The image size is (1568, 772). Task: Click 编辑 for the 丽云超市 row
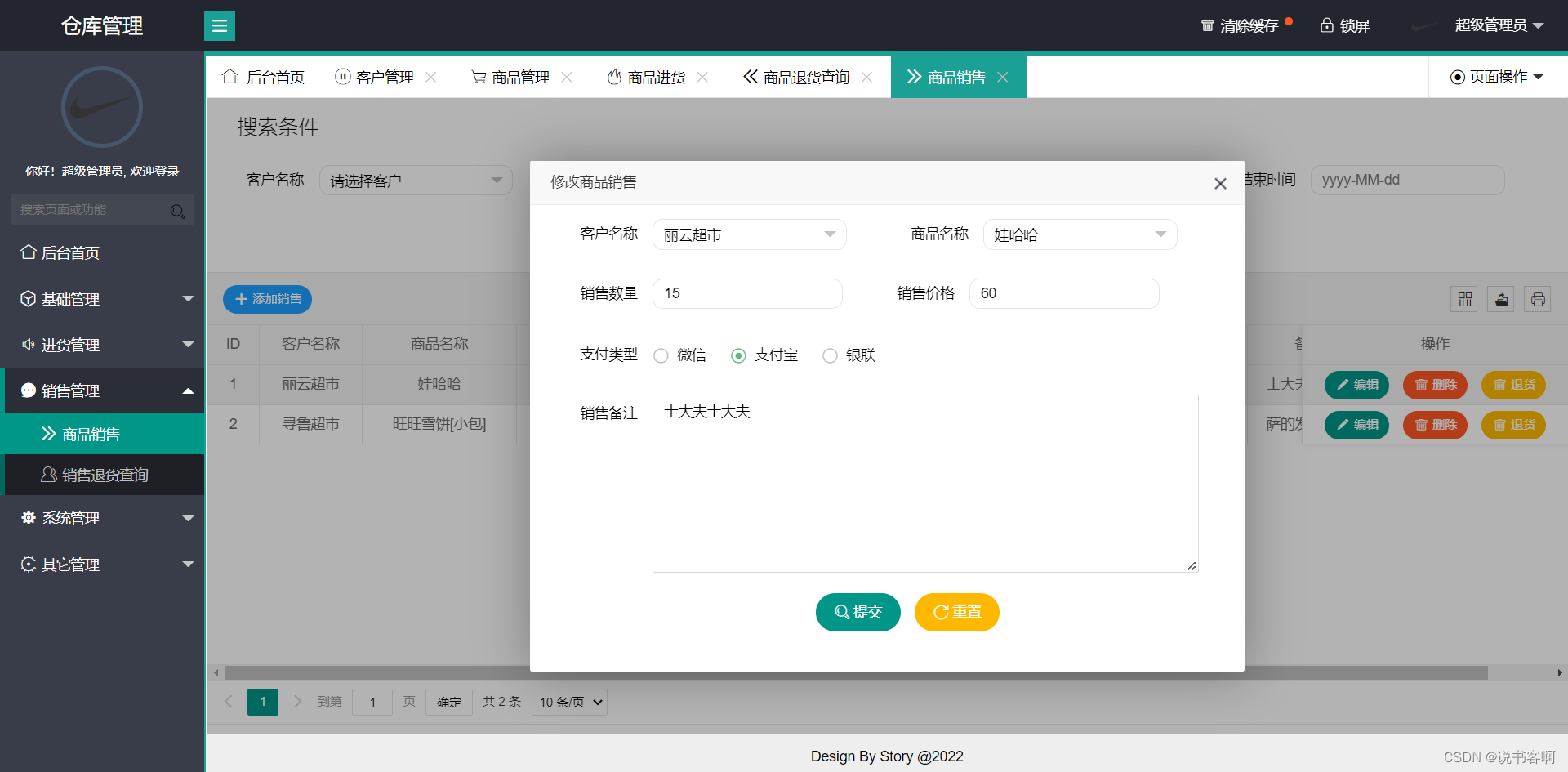pyautogui.click(x=1356, y=385)
